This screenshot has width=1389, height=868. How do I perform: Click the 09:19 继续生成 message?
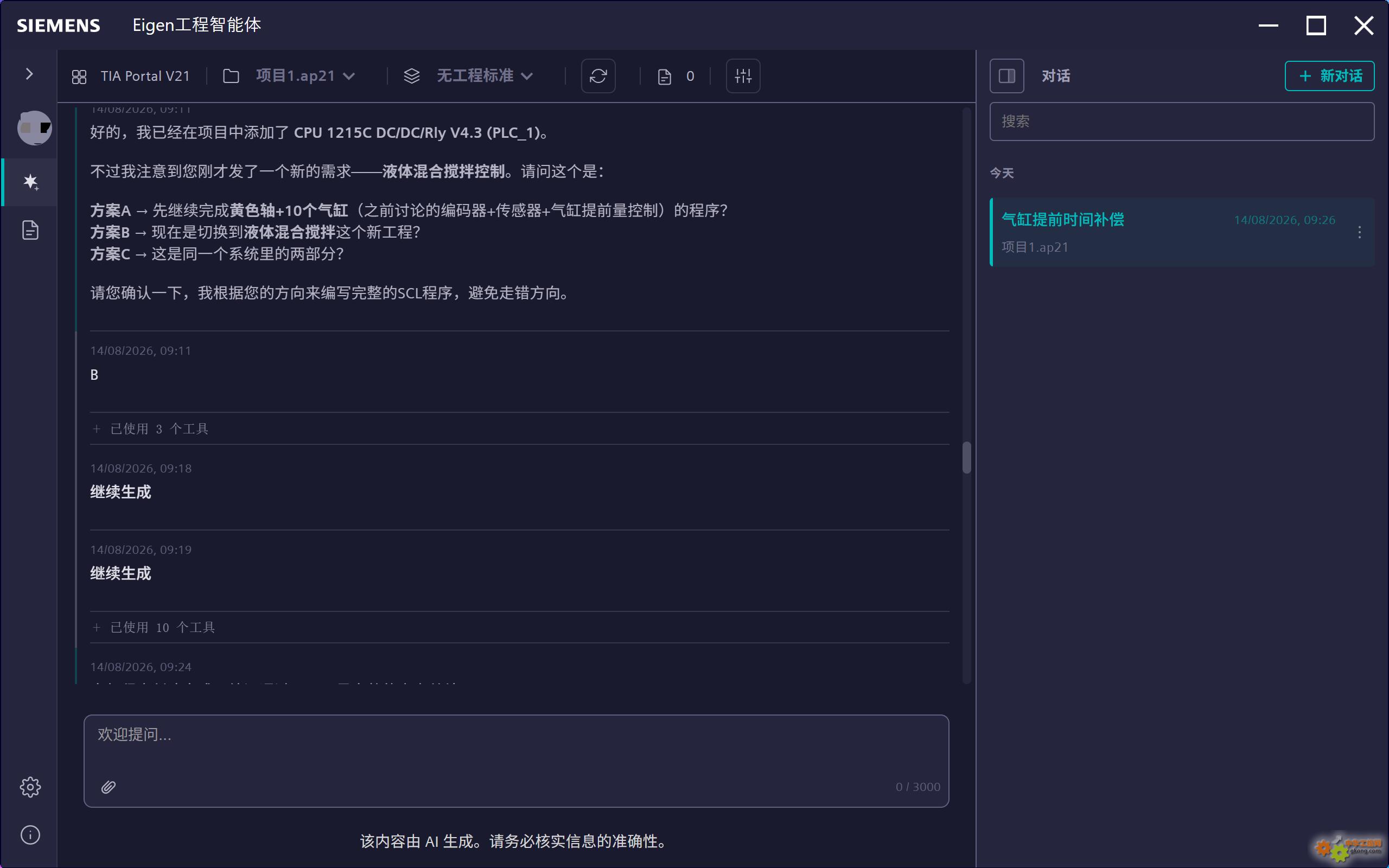(x=120, y=573)
